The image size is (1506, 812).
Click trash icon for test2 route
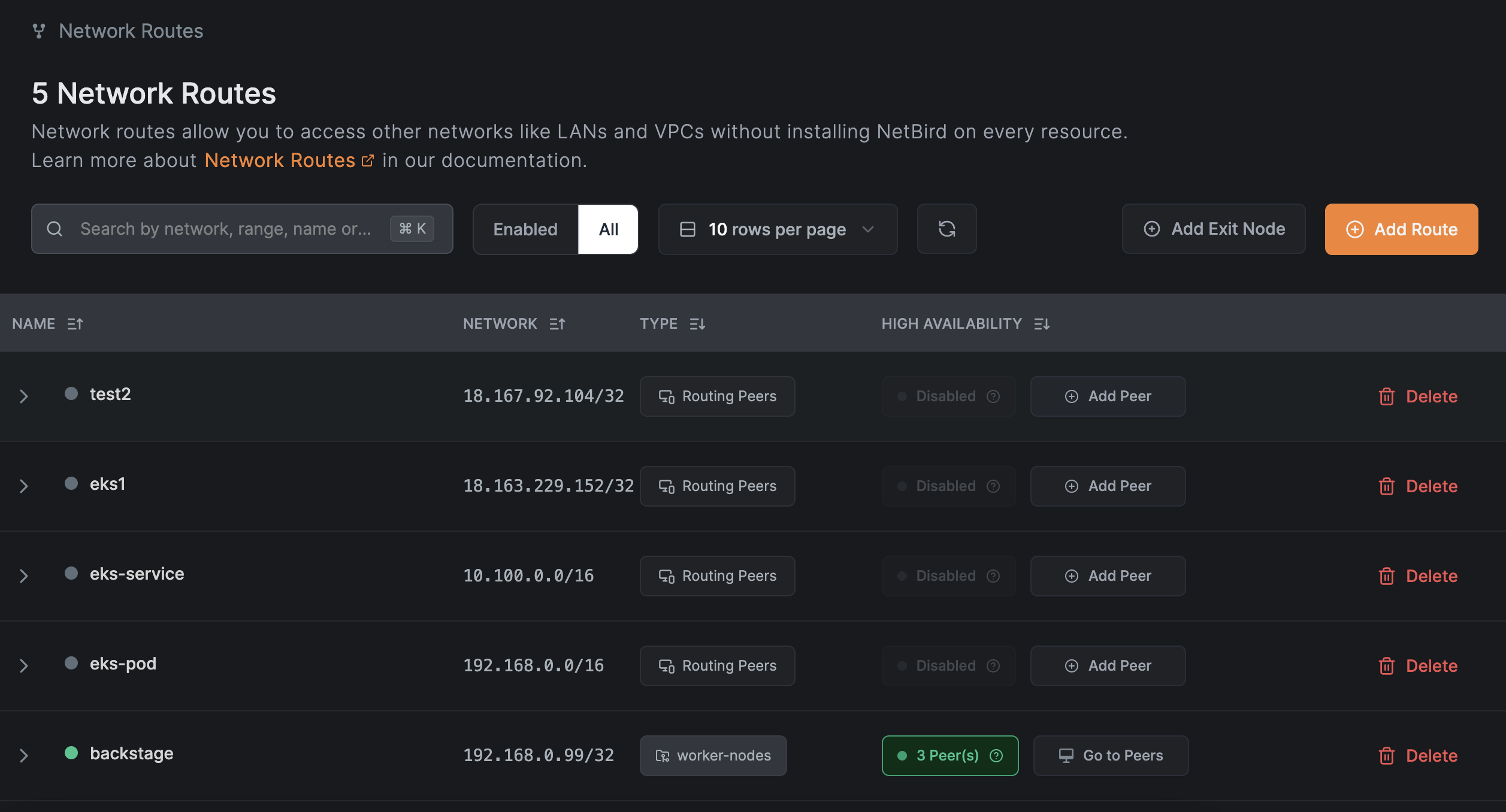[x=1386, y=396]
